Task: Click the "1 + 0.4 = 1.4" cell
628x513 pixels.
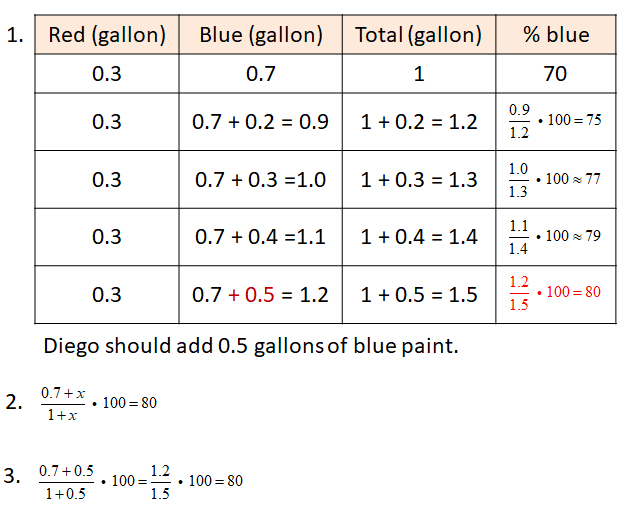Action: [419, 237]
